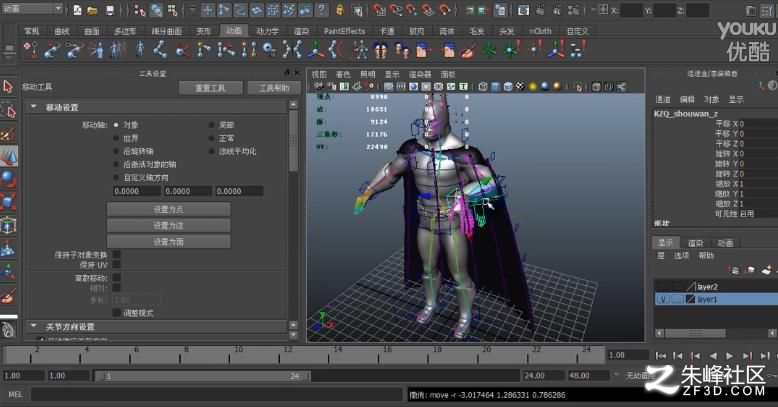Activate the Universal Manipulator tool
Viewport: 778px width, 407px height.
click(8, 225)
